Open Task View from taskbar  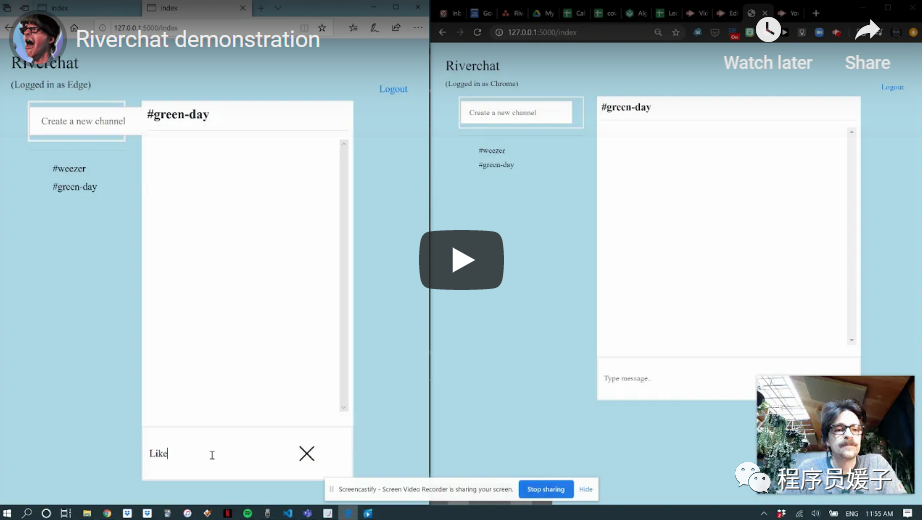(66, 513)
